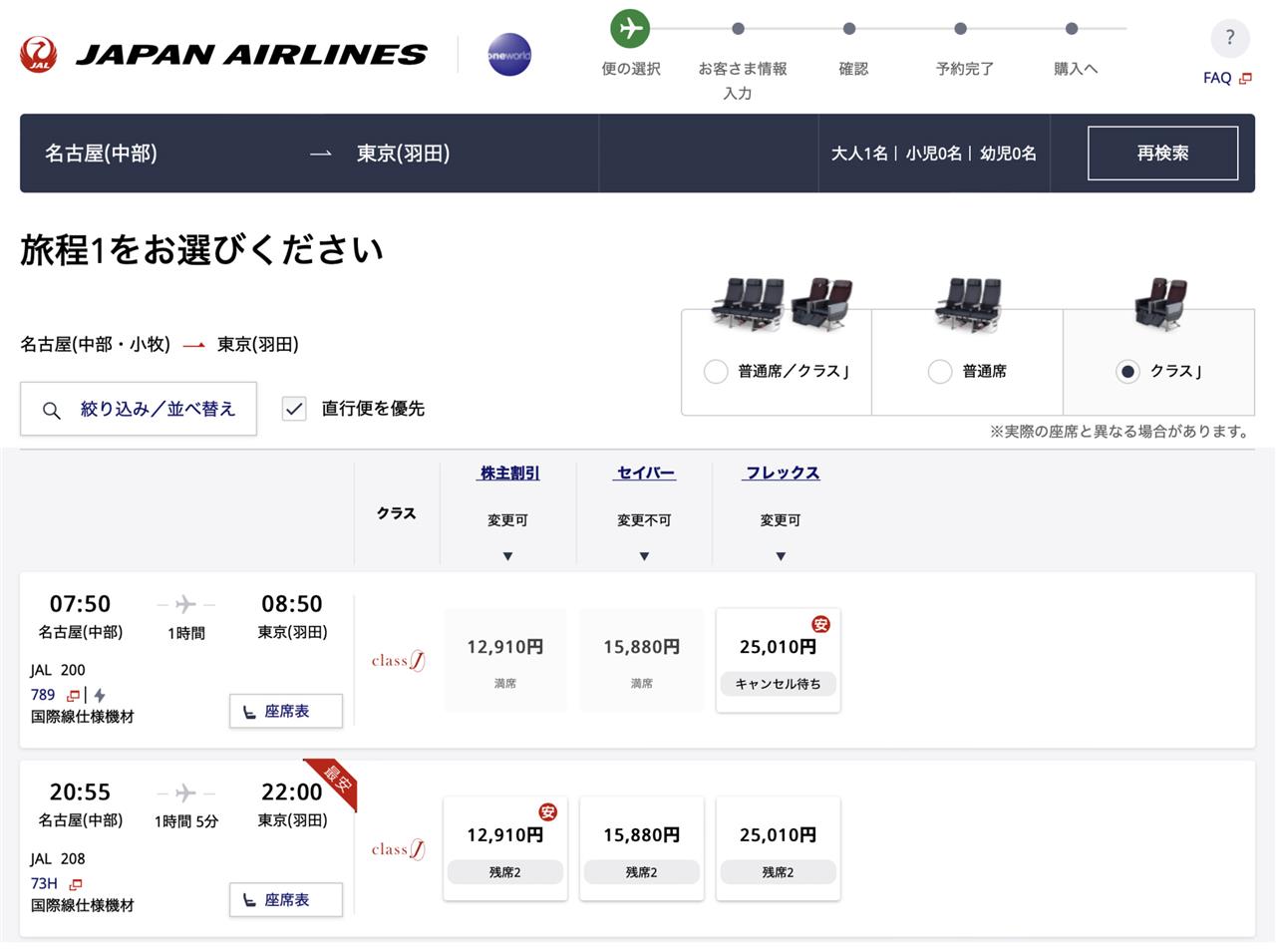Open the 789 aircraft type link

[x=43, y=695]
